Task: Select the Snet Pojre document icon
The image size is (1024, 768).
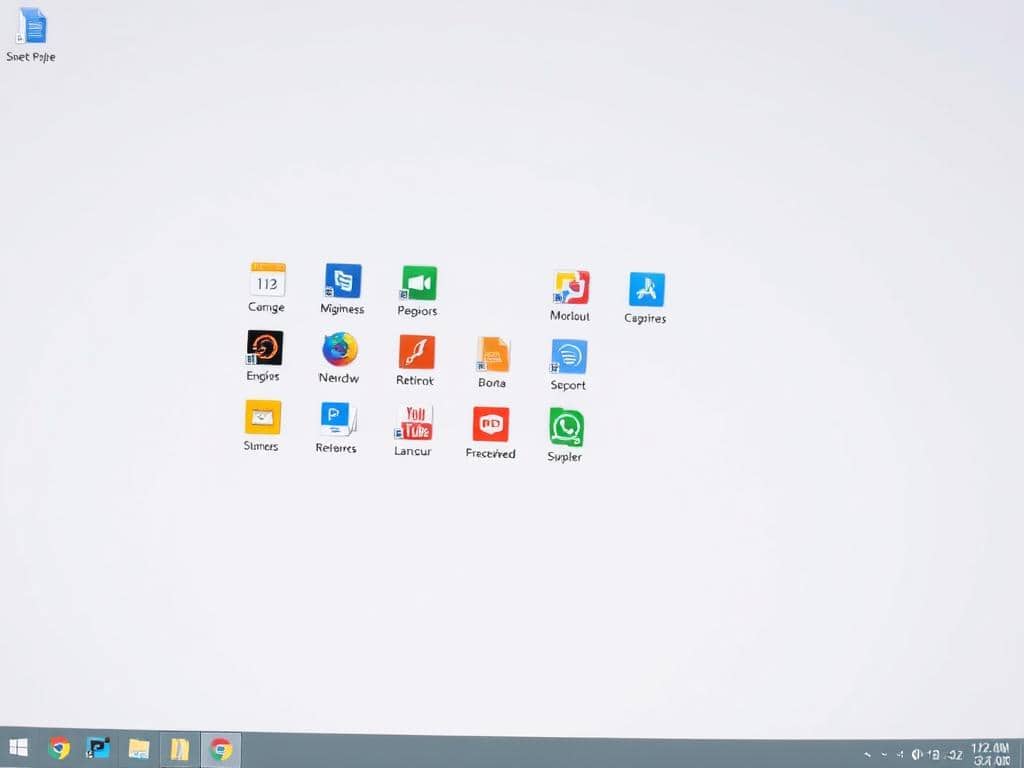Action: point(32,27)
